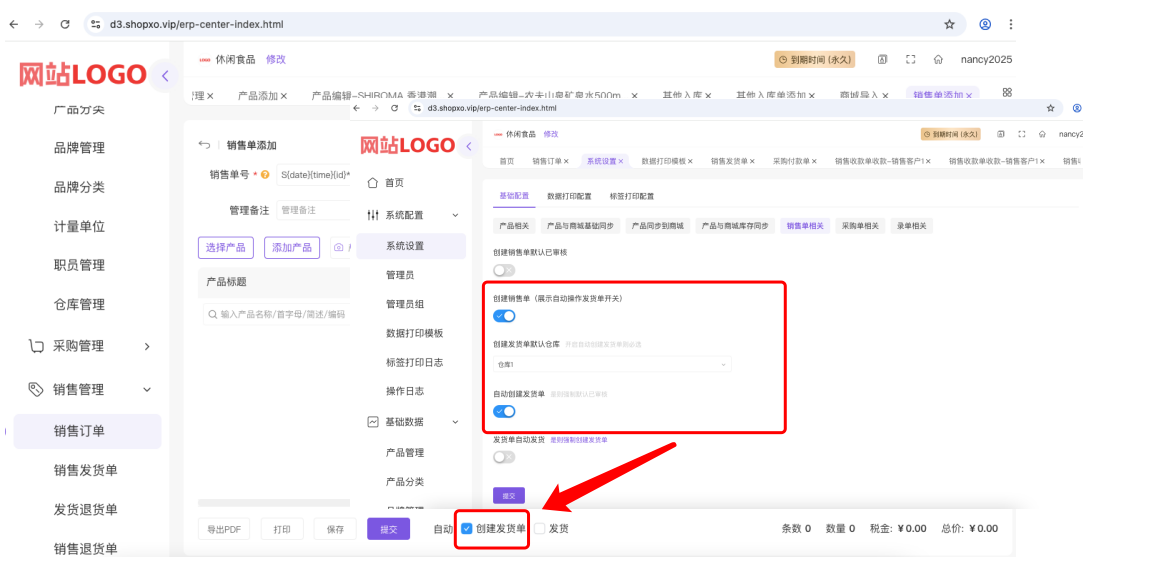Click into the 管理备注 input field
Image resolution: width=1151 pixels, height=581 pixels.
pos(314,210)
